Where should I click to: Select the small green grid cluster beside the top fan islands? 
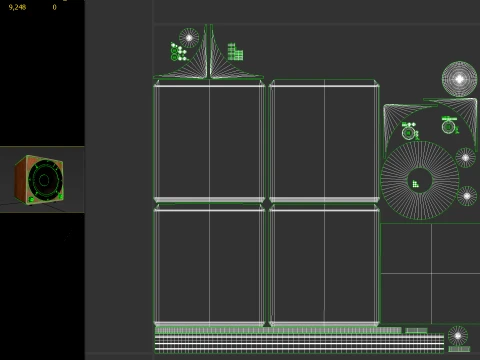pyautogui.click(x=235, y=52)
